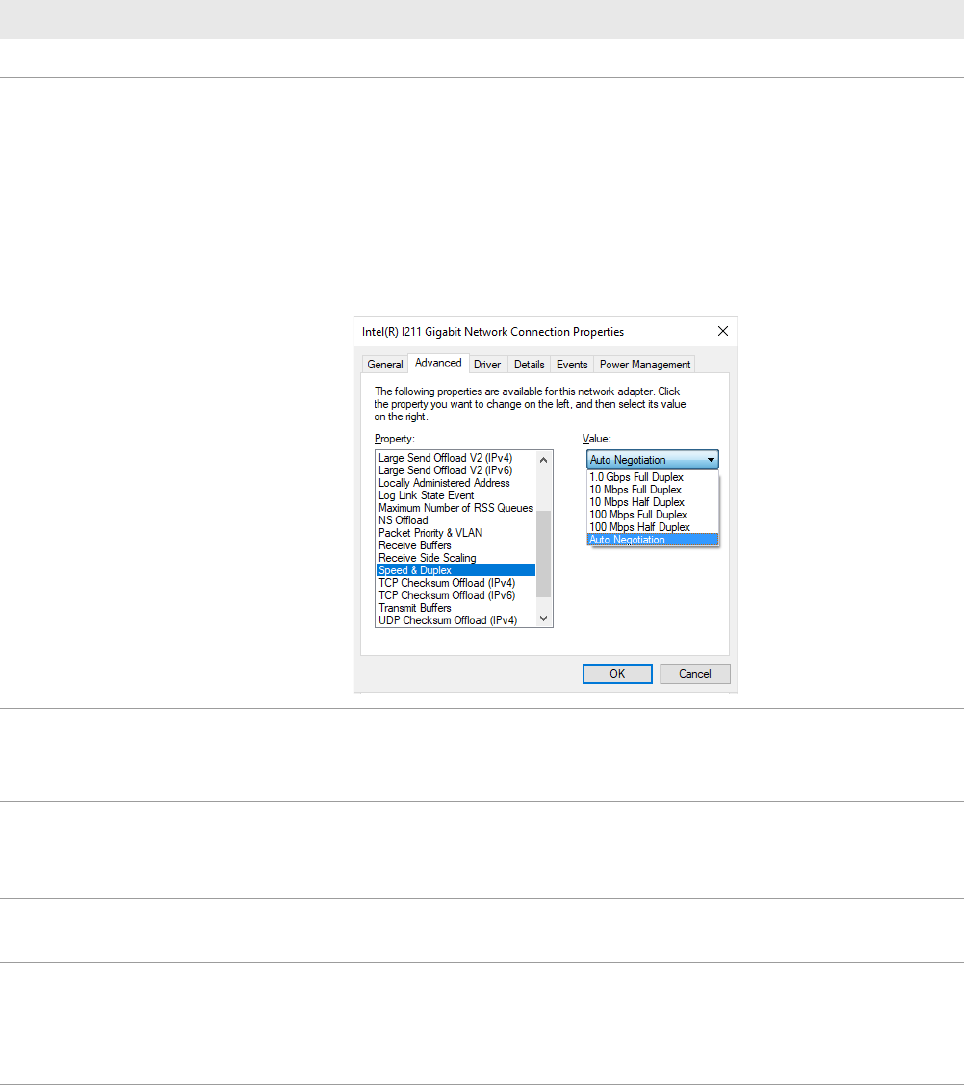Screen dimensions: 964x1085
Task: Select NS Offload property
Action: [x=456, y=520]
